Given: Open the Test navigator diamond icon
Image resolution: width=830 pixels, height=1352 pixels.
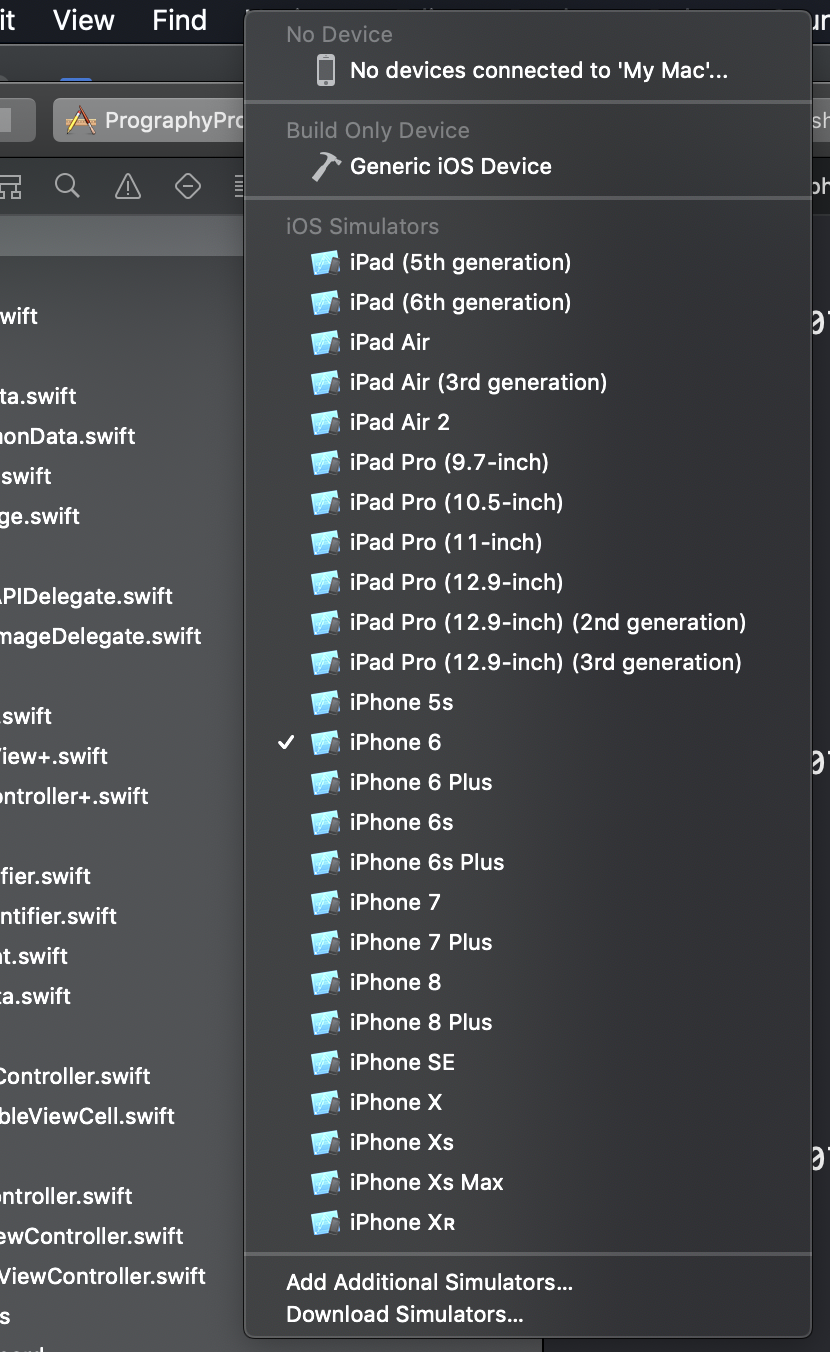Looking at the screenshot, I should 188,186.
